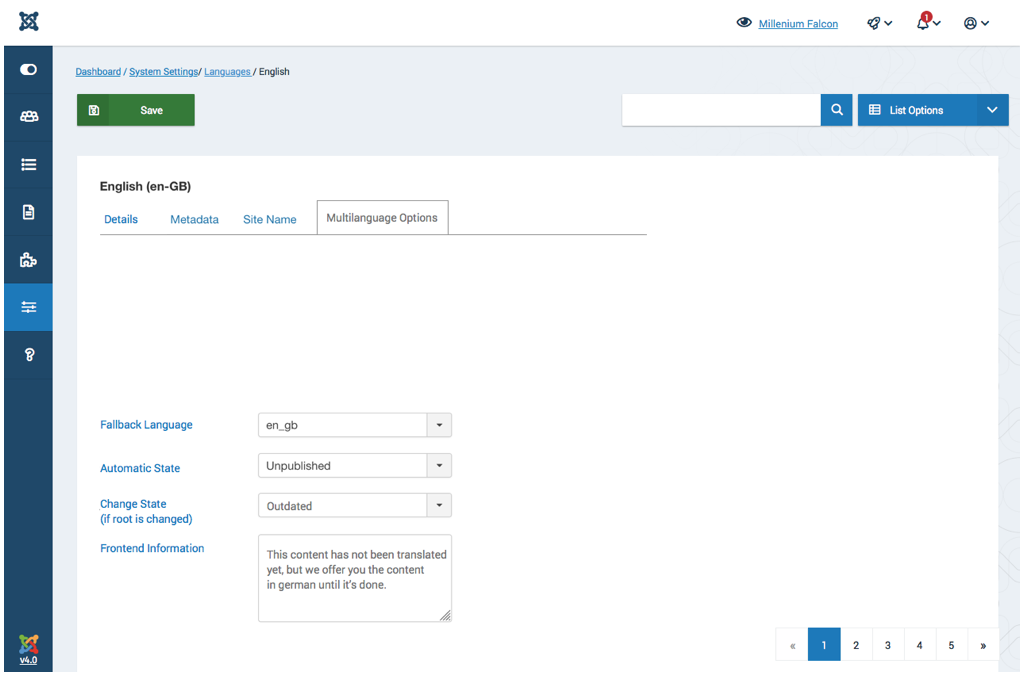
Task: Toggle the sidebar menu switch icon
Action: [x=28, y=69]
